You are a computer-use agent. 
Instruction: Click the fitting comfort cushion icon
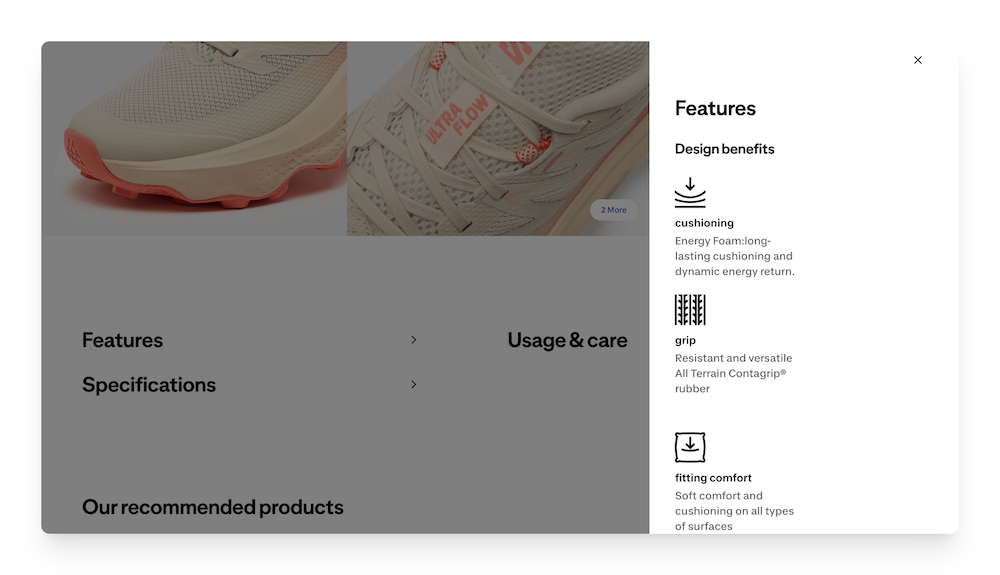coord(690,447)
